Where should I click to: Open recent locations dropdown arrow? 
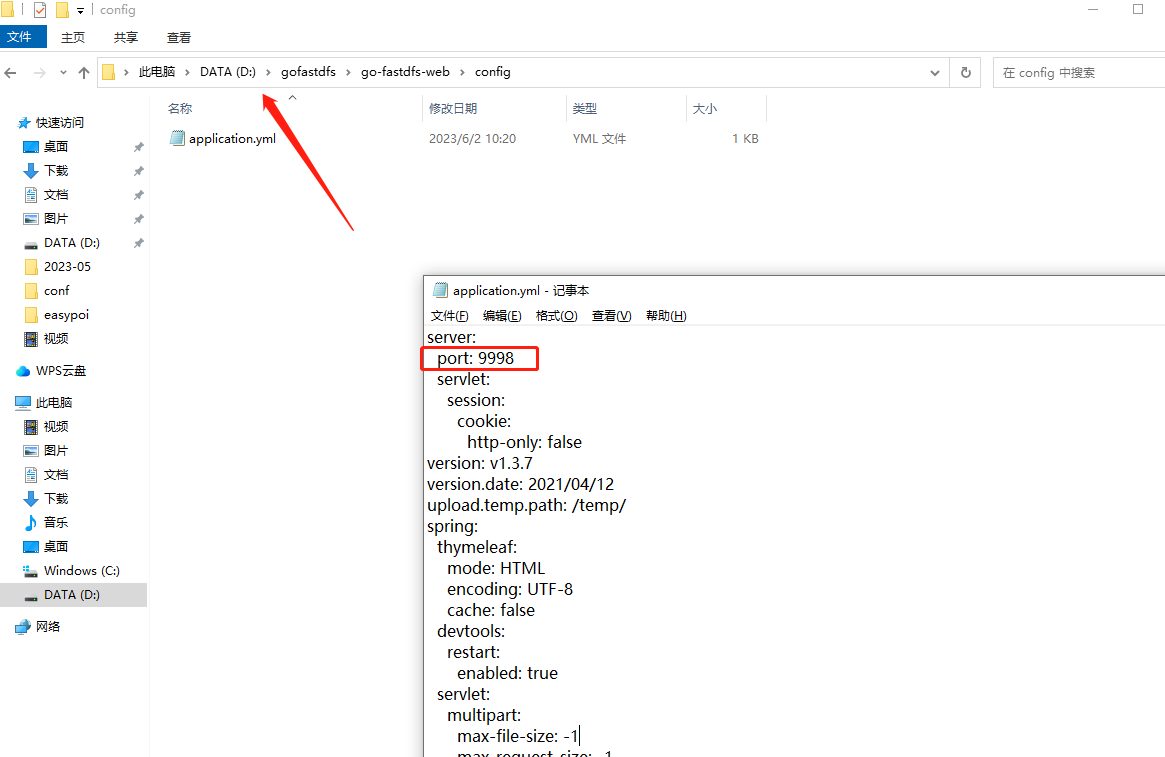pyautogui.click(x=63, y=73)
